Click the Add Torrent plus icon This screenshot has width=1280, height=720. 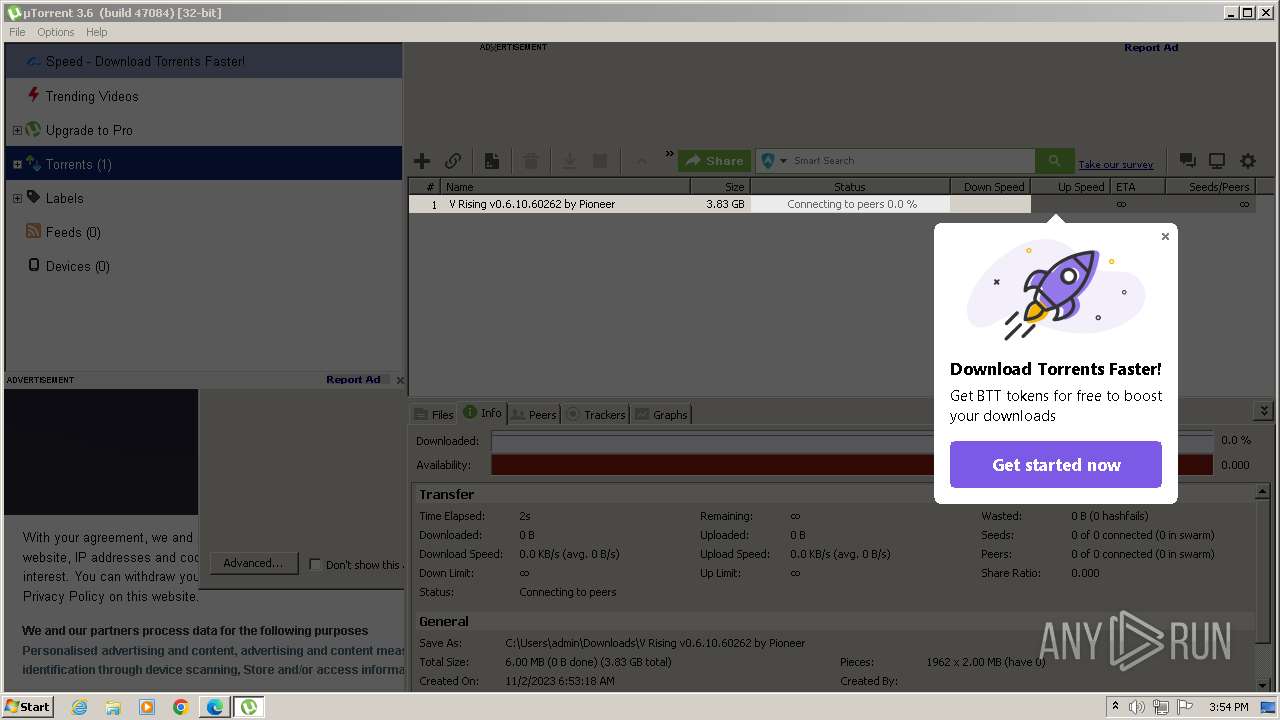coord(422,161)
